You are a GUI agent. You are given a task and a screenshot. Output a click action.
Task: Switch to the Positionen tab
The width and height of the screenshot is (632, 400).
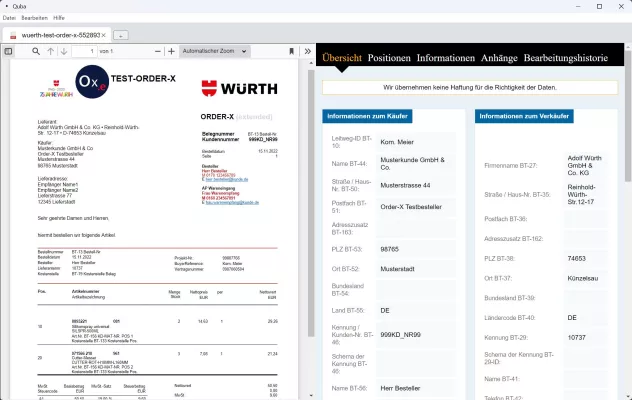click(389, 58)
